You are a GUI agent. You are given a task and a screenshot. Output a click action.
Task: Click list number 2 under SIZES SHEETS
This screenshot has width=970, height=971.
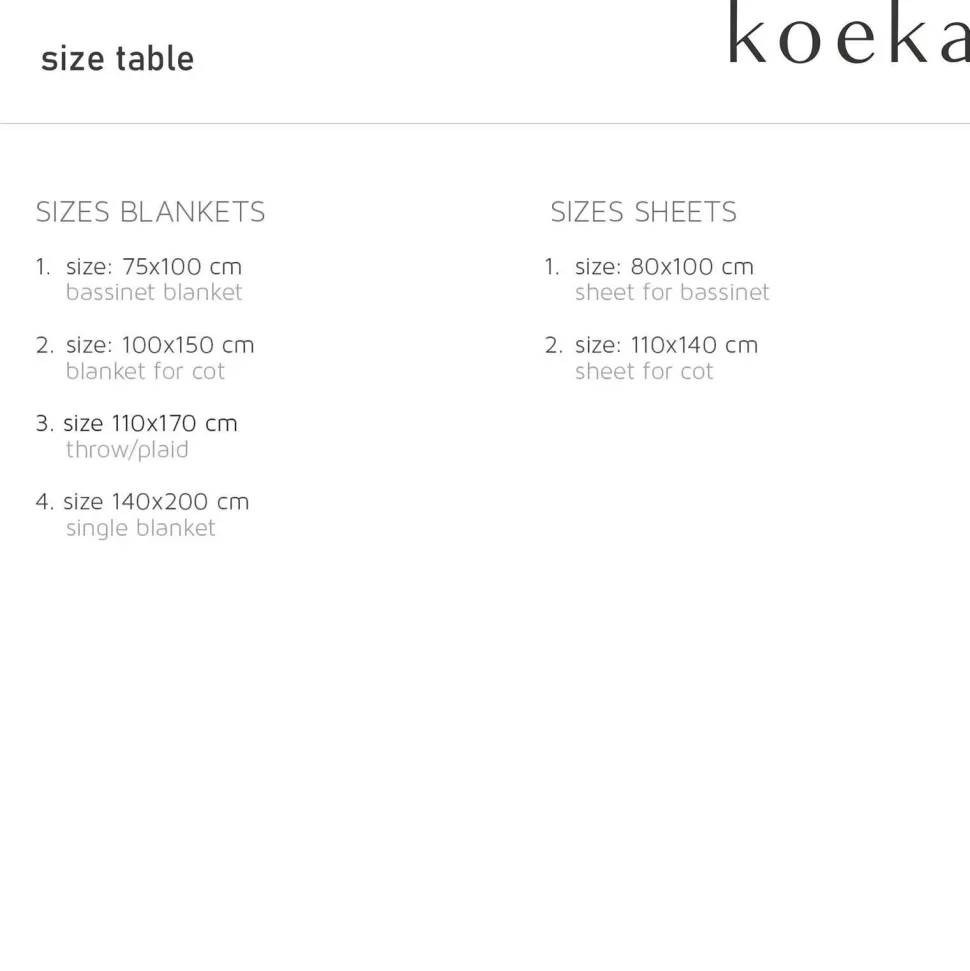click(x=553, y=345)
